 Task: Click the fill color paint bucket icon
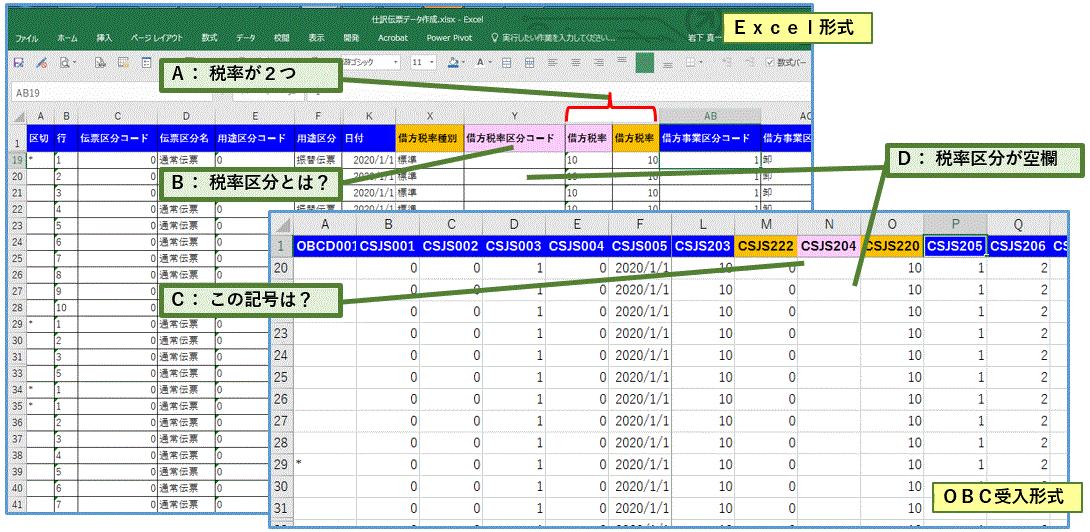[x=453, y=62]
